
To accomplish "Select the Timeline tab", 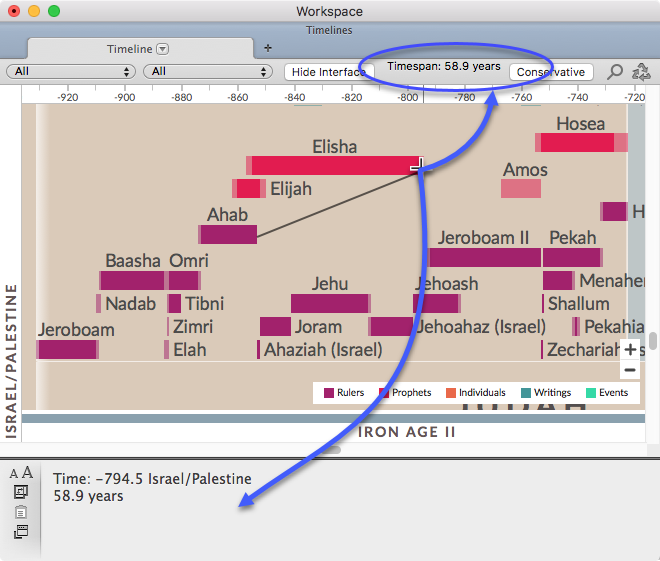I will (x=130, y=48).
